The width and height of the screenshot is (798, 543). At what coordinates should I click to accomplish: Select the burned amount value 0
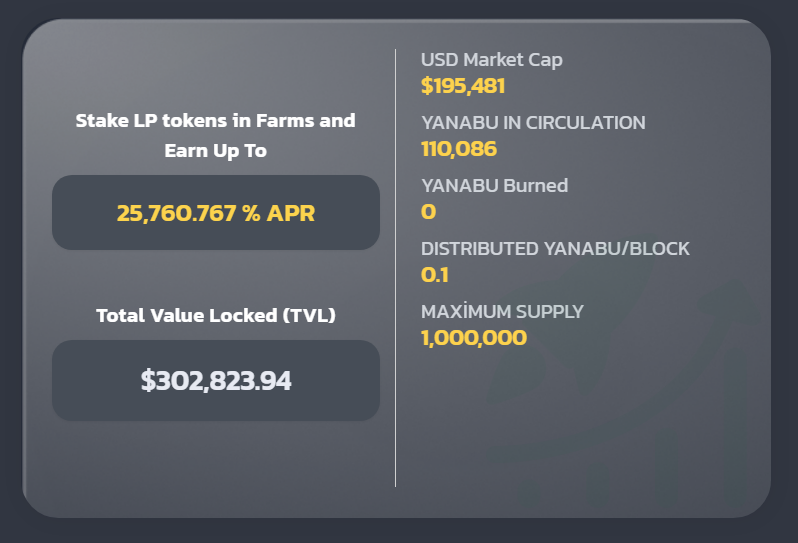[428, 212]
